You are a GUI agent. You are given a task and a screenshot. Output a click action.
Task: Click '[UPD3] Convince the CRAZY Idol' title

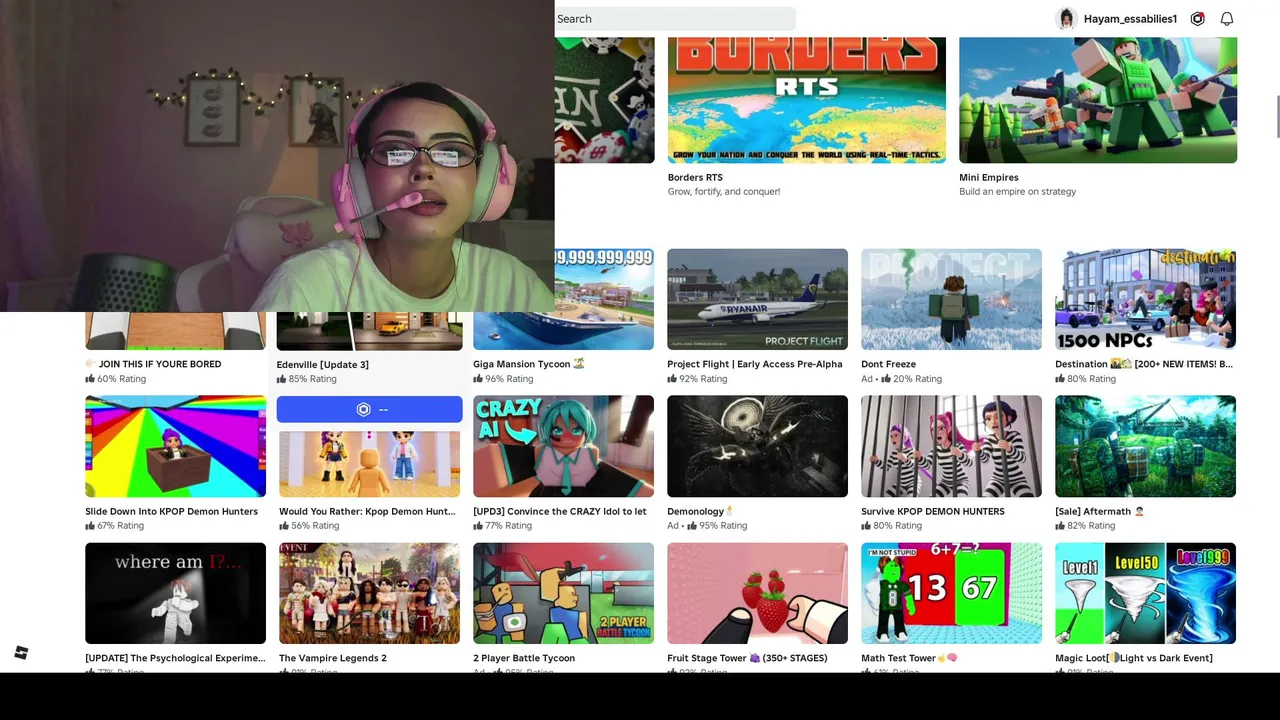pos(560,511)
